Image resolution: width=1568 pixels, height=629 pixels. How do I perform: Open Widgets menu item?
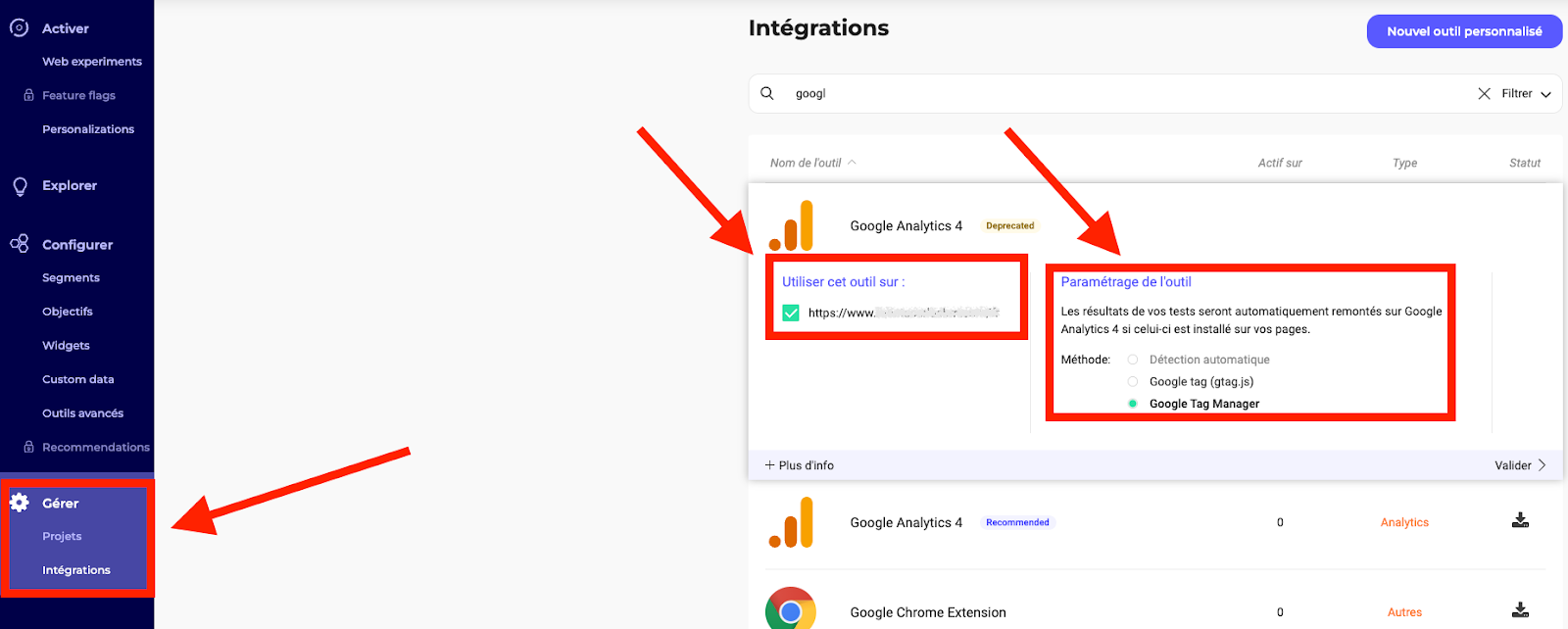point(66,346)
